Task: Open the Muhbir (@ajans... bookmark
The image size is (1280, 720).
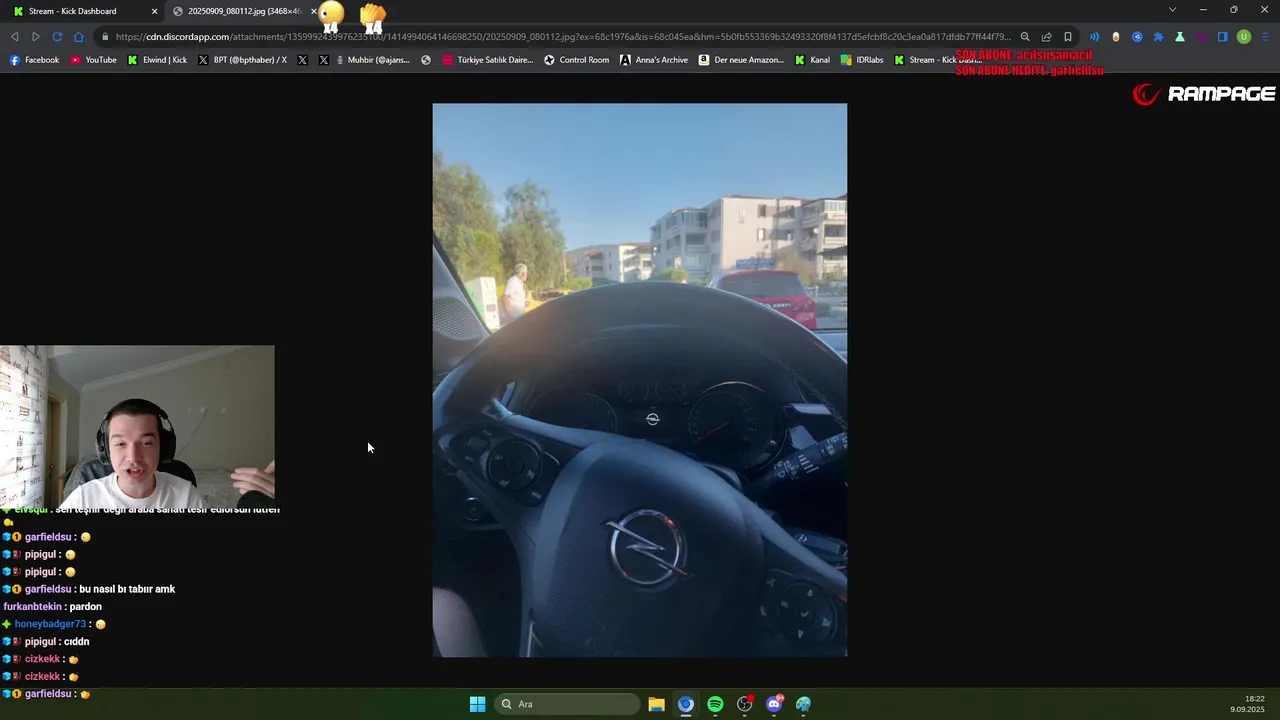Action: click(372, 60)
